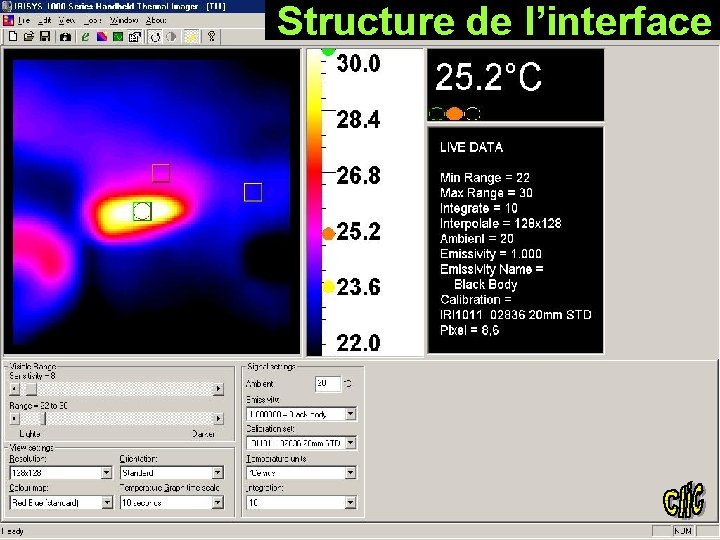Click the Sensitivity slider thumb
720x540 pixels.
[31, 389]
